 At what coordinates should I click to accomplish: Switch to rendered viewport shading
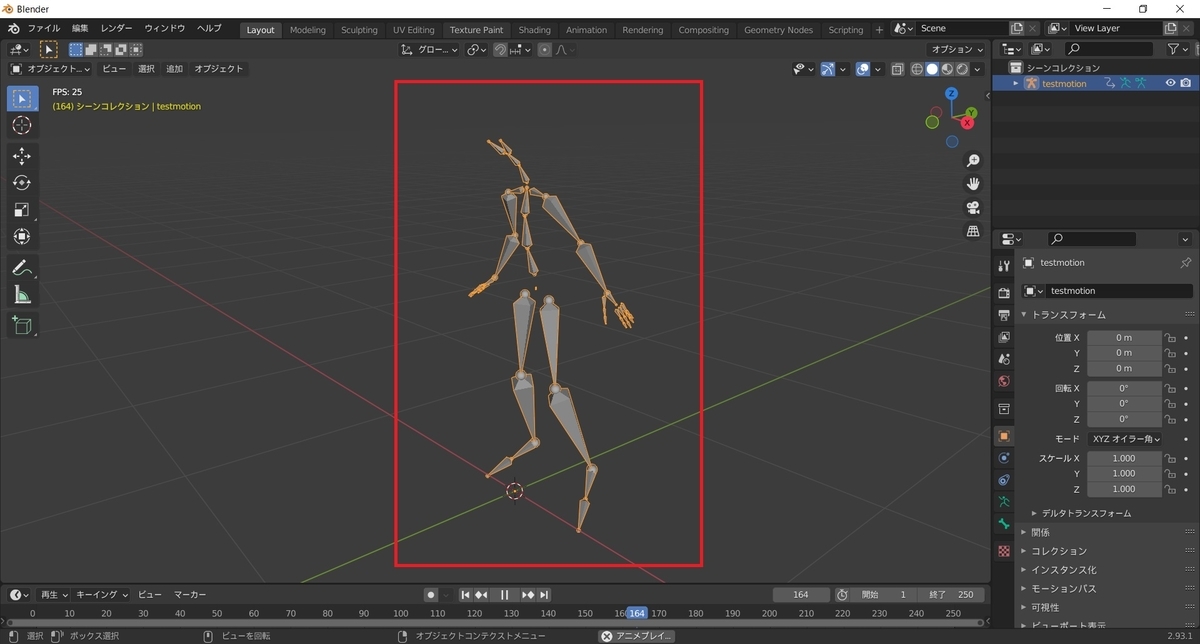[962, 69]
